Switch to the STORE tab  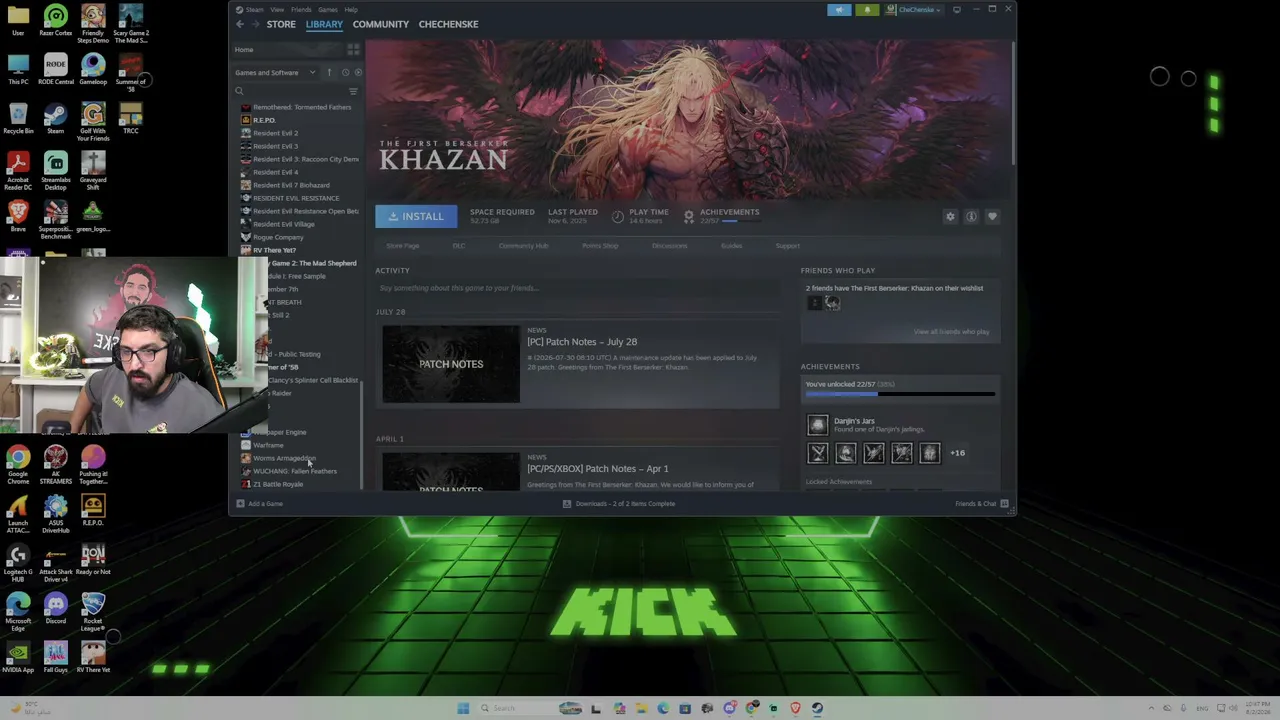pyautogui.click(x=281, y=24)
